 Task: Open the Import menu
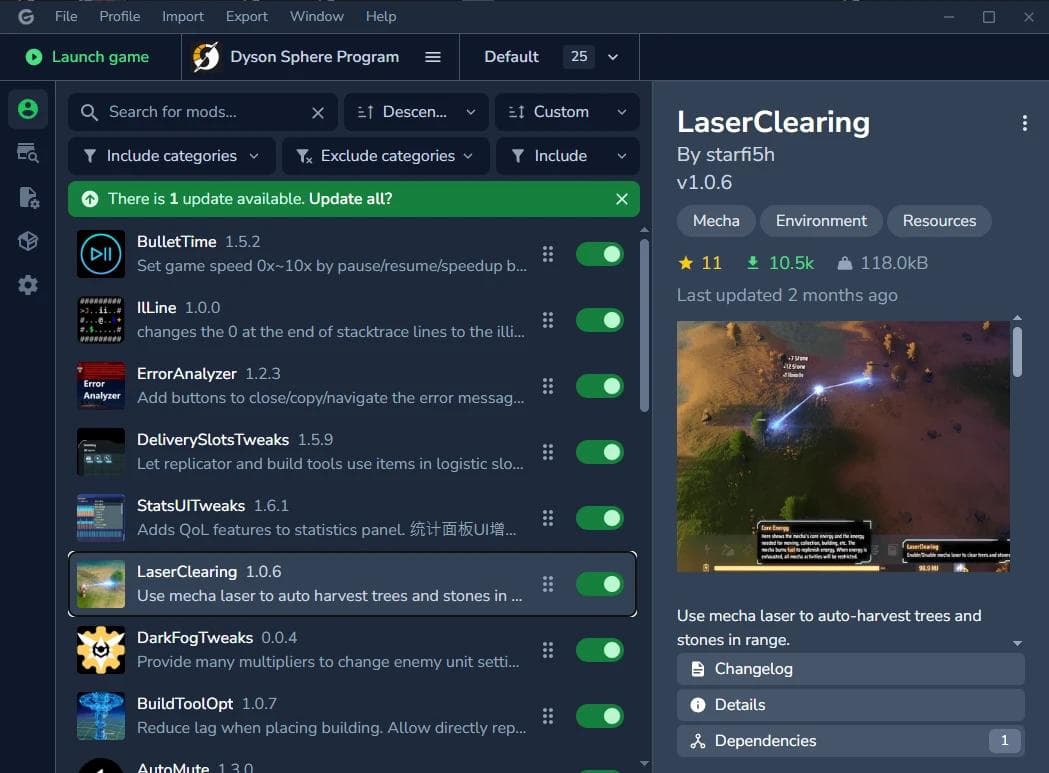[183, 16]
